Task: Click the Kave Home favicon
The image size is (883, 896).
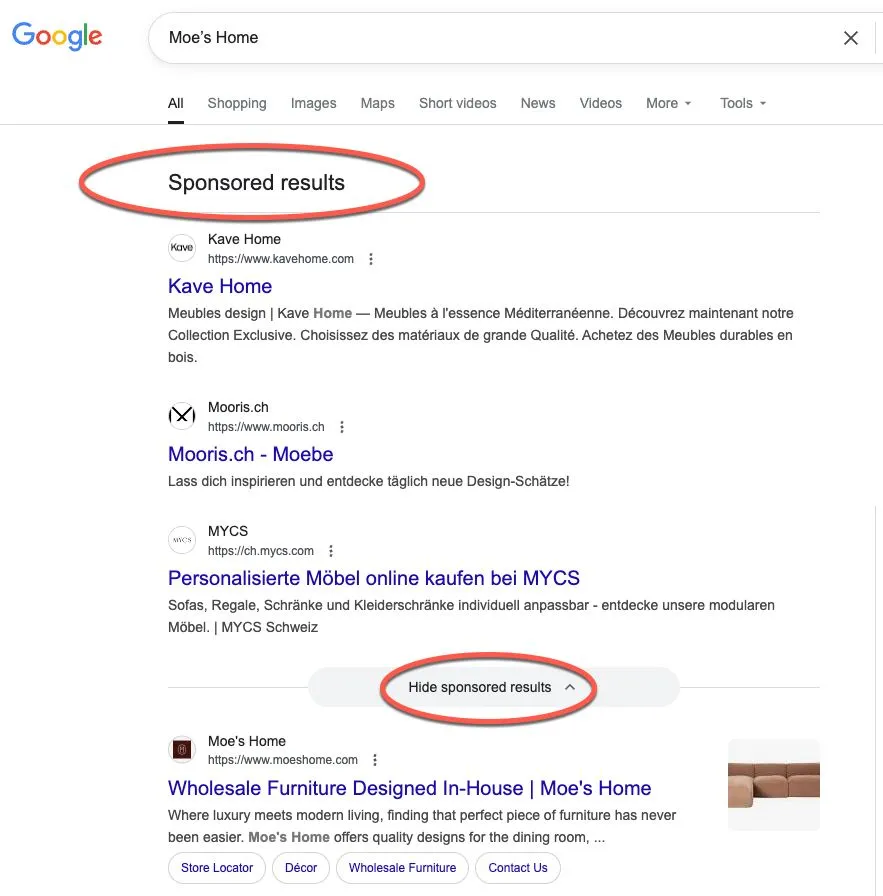Action: tap(182, 248)
